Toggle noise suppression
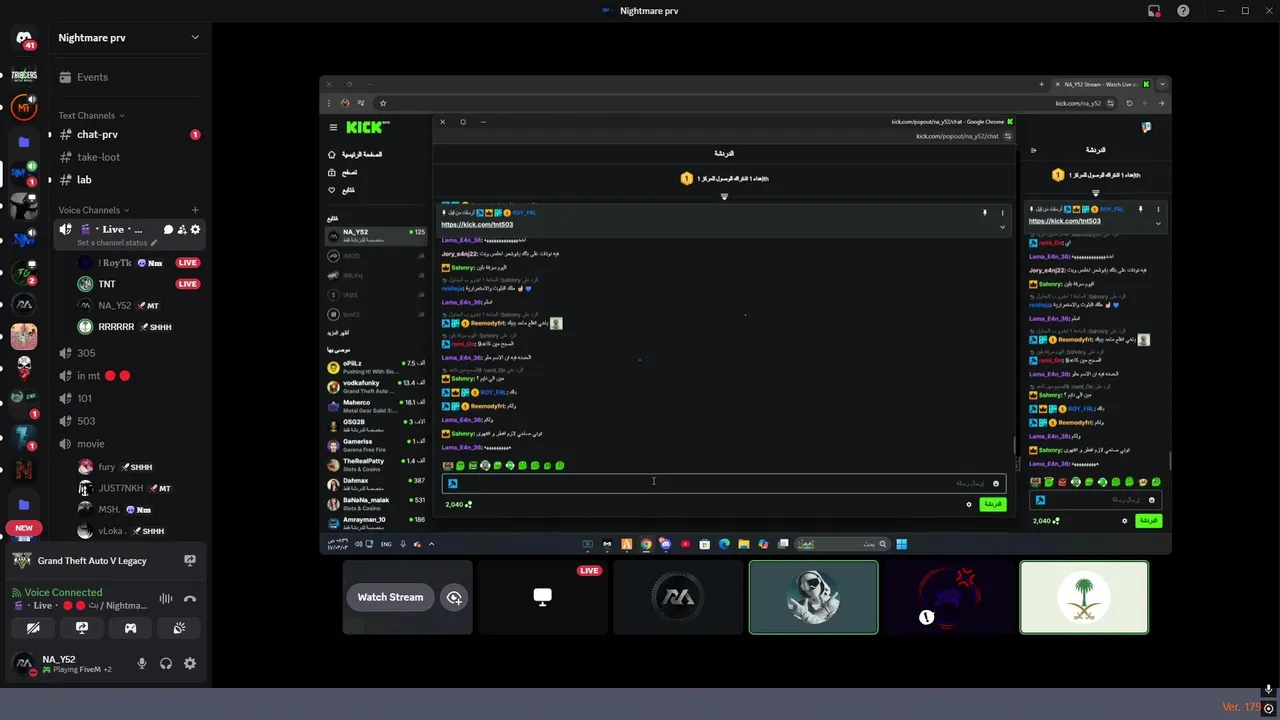Image resolution: width=1280 pixels, height=720 pixels. (x=166, y=599)
